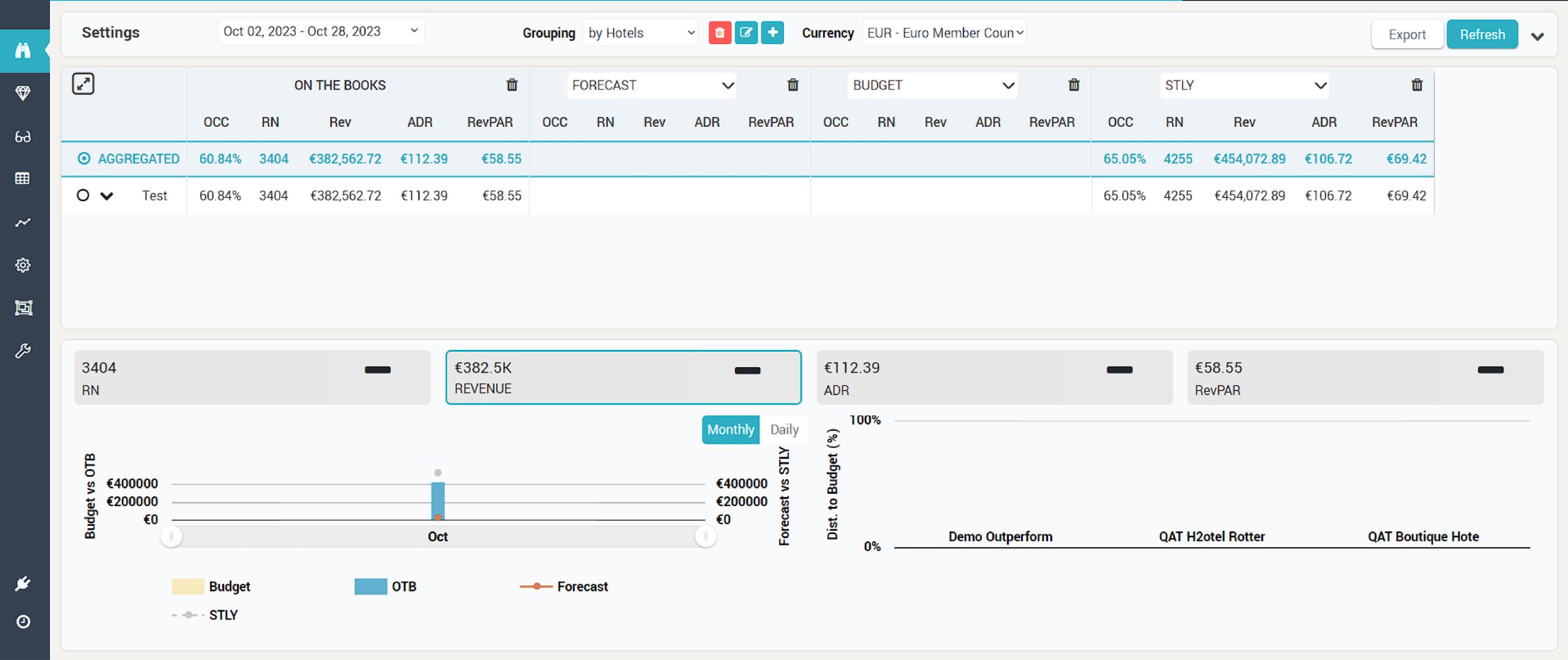Image resolution: width=1568 pixels, height=660 pixels.
Task: Open the BUDGET column selector dropdown
Action: (932, 85)
